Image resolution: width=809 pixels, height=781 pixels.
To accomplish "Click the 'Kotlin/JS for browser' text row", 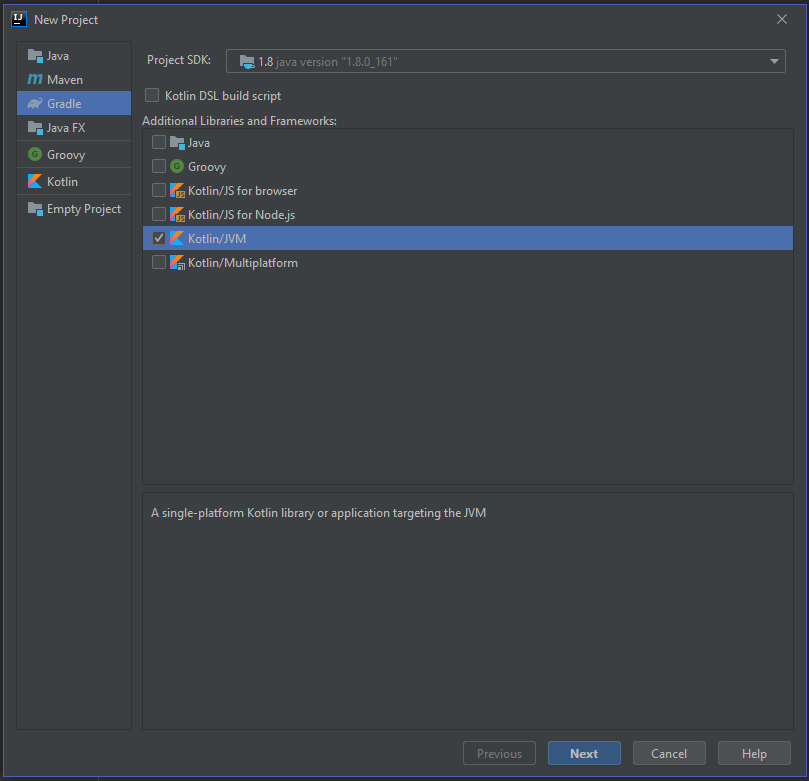I will [x=468, y=190].
